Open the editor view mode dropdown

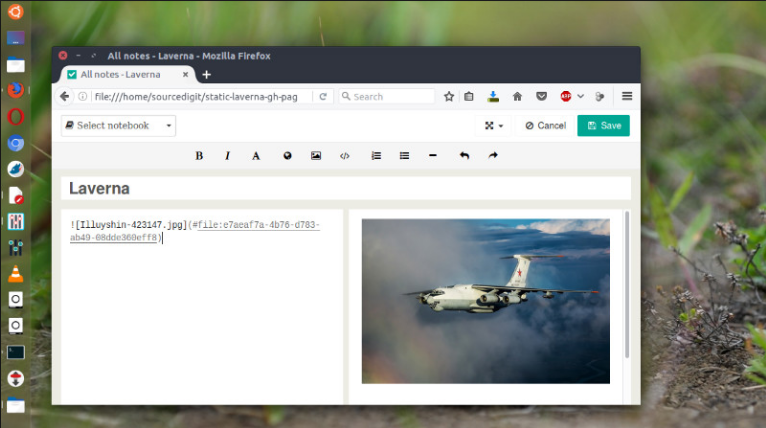tap(494, 126)
